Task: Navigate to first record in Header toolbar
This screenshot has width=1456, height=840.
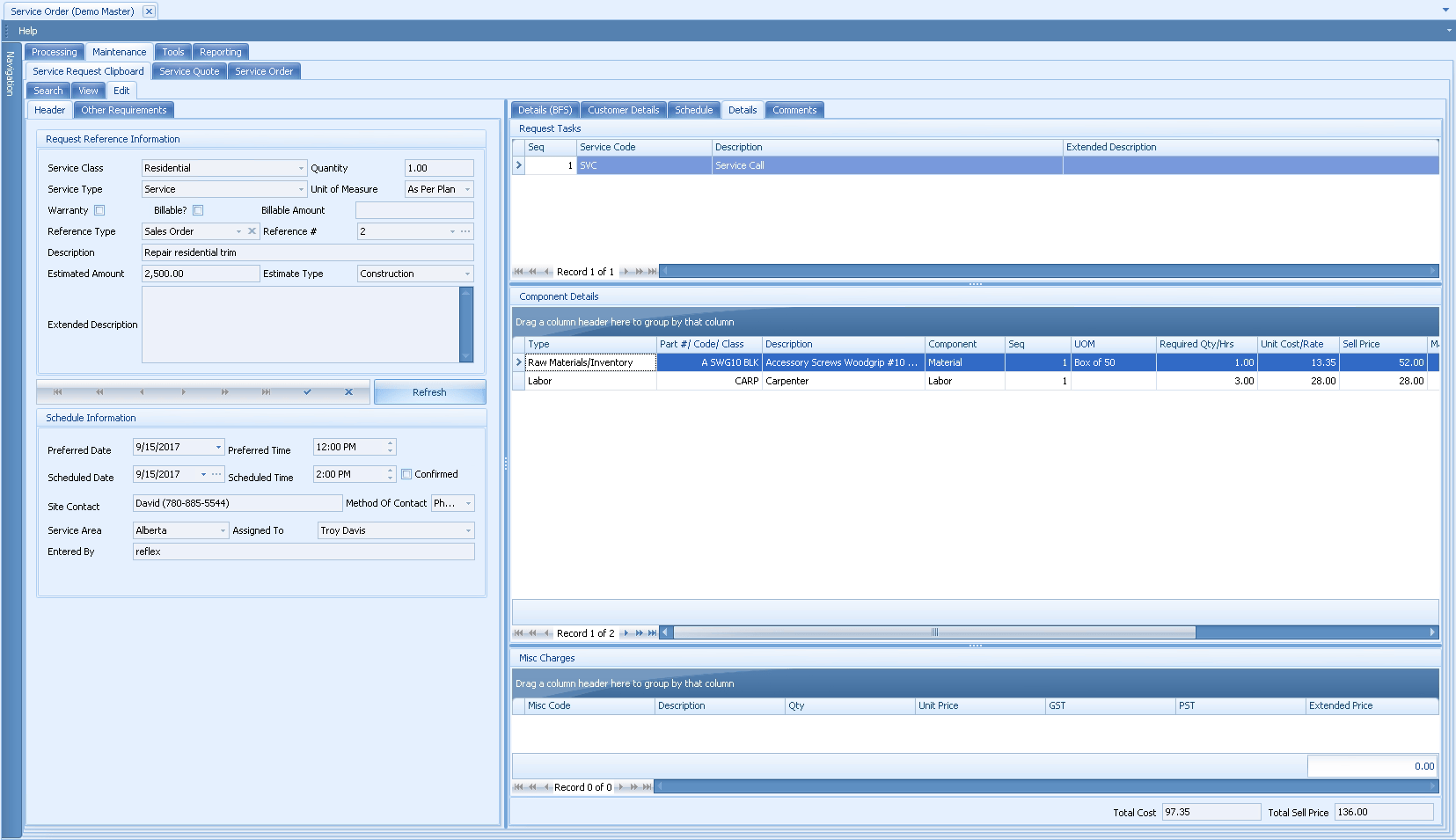Action: (x=56, y=392)
